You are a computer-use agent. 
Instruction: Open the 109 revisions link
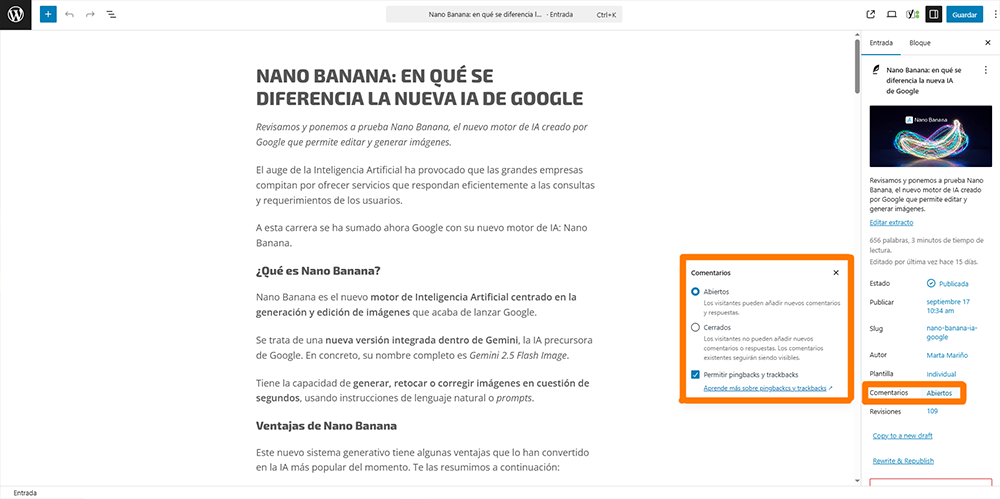pyautogui.click(x=932, y=412)
